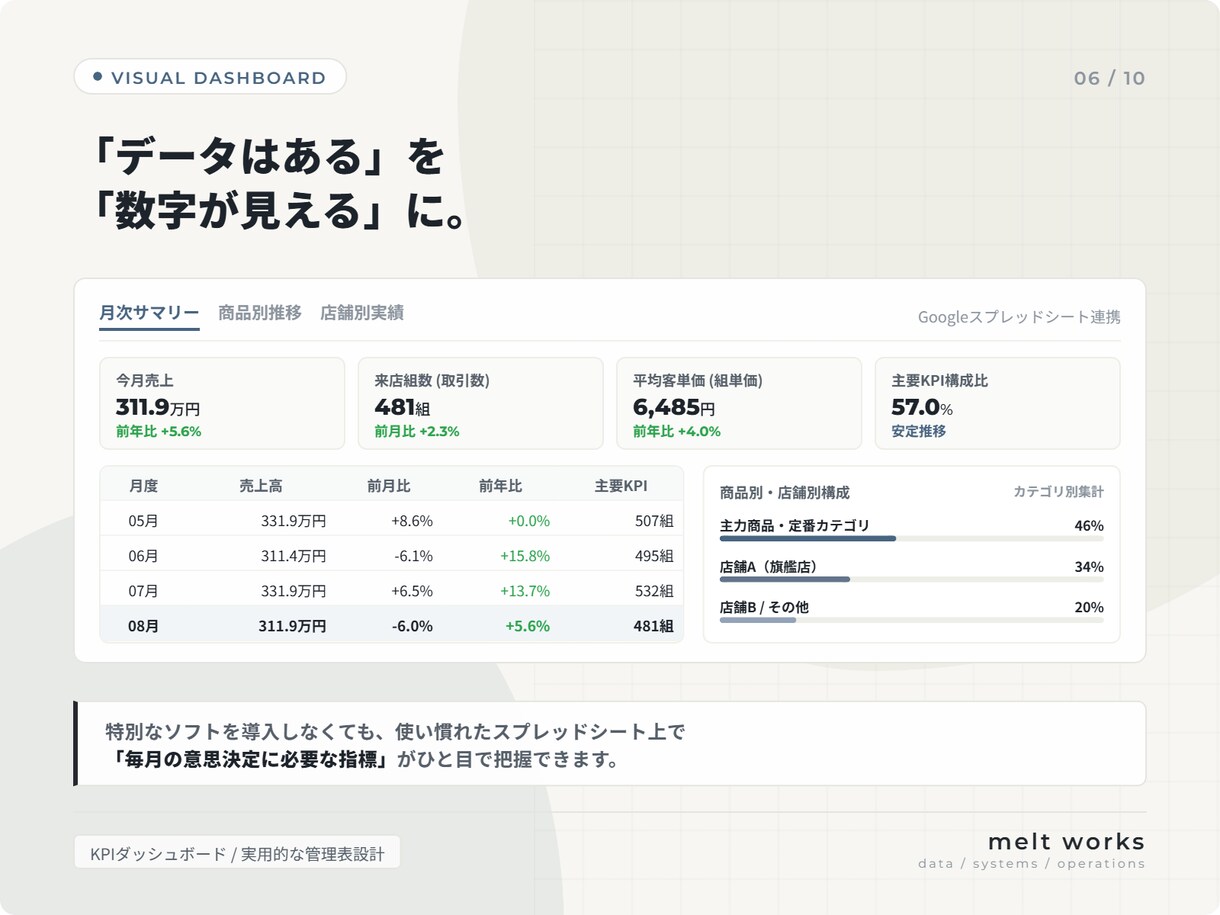Click the 06 / 10 page indicator
The width and height of the screenshot is (1220, 915).
click(1109, 78)
